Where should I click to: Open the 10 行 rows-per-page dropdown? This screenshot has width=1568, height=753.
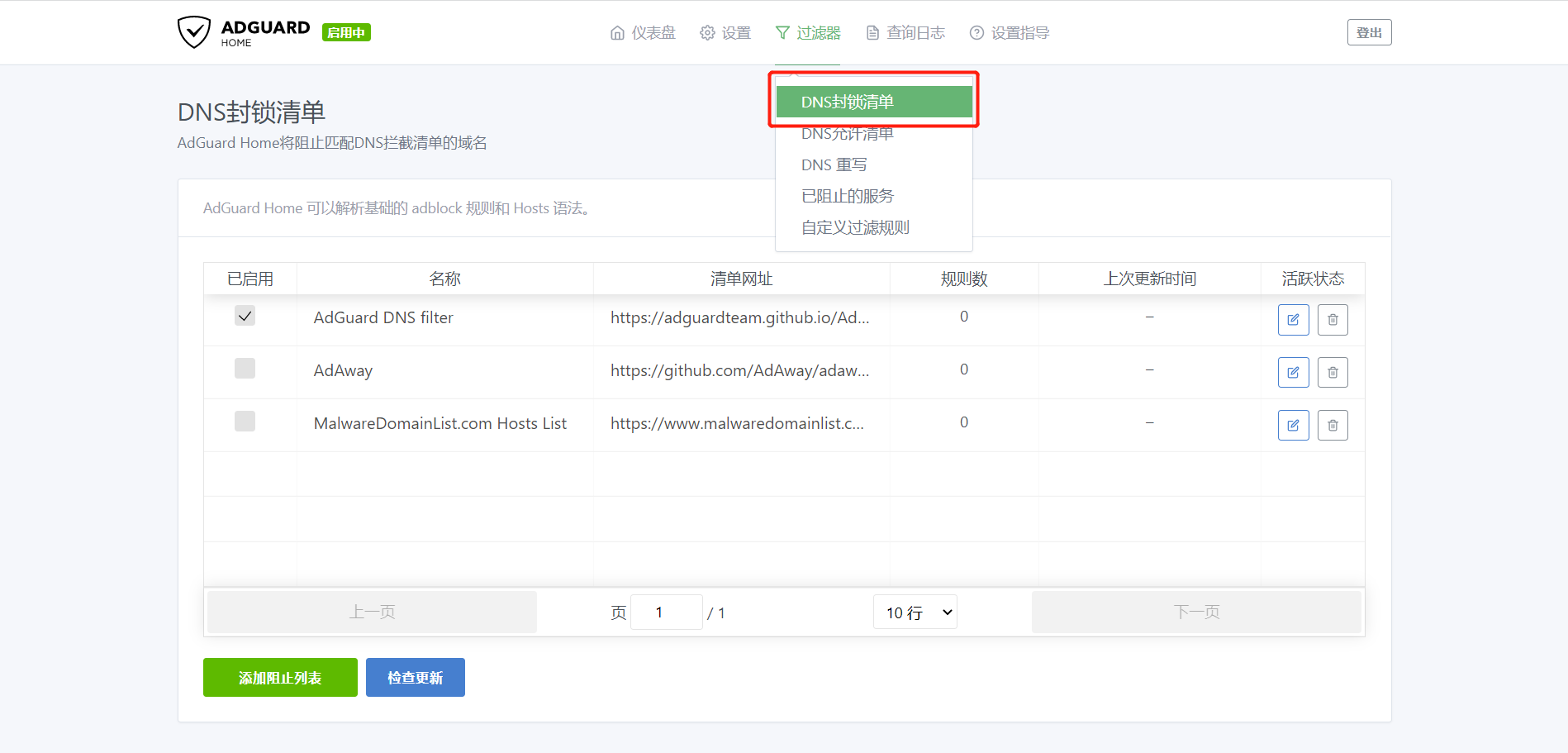915,612
